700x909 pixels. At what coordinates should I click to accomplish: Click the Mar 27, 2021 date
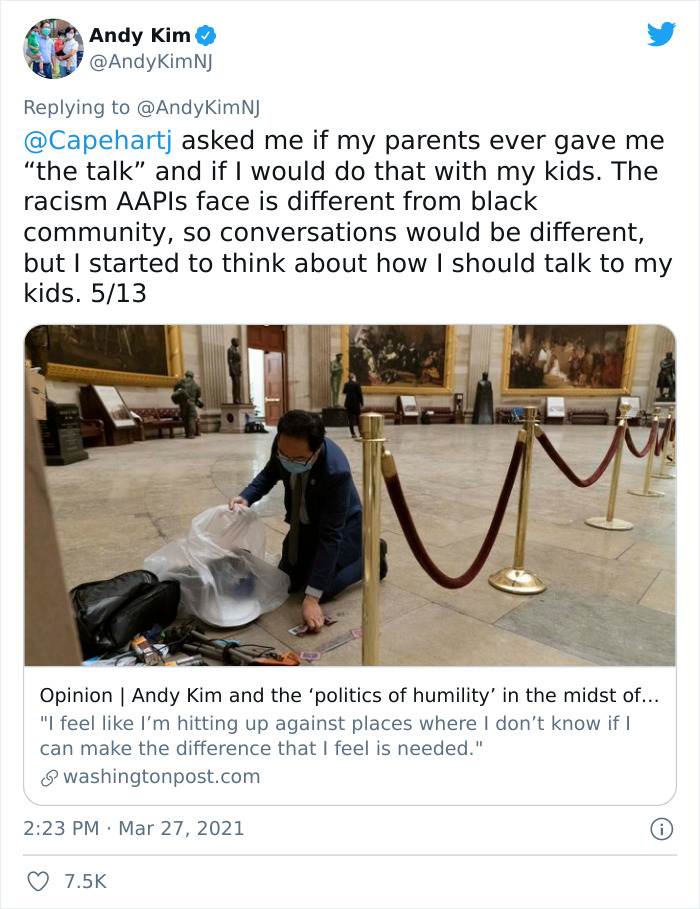click(x=182, y=828)
